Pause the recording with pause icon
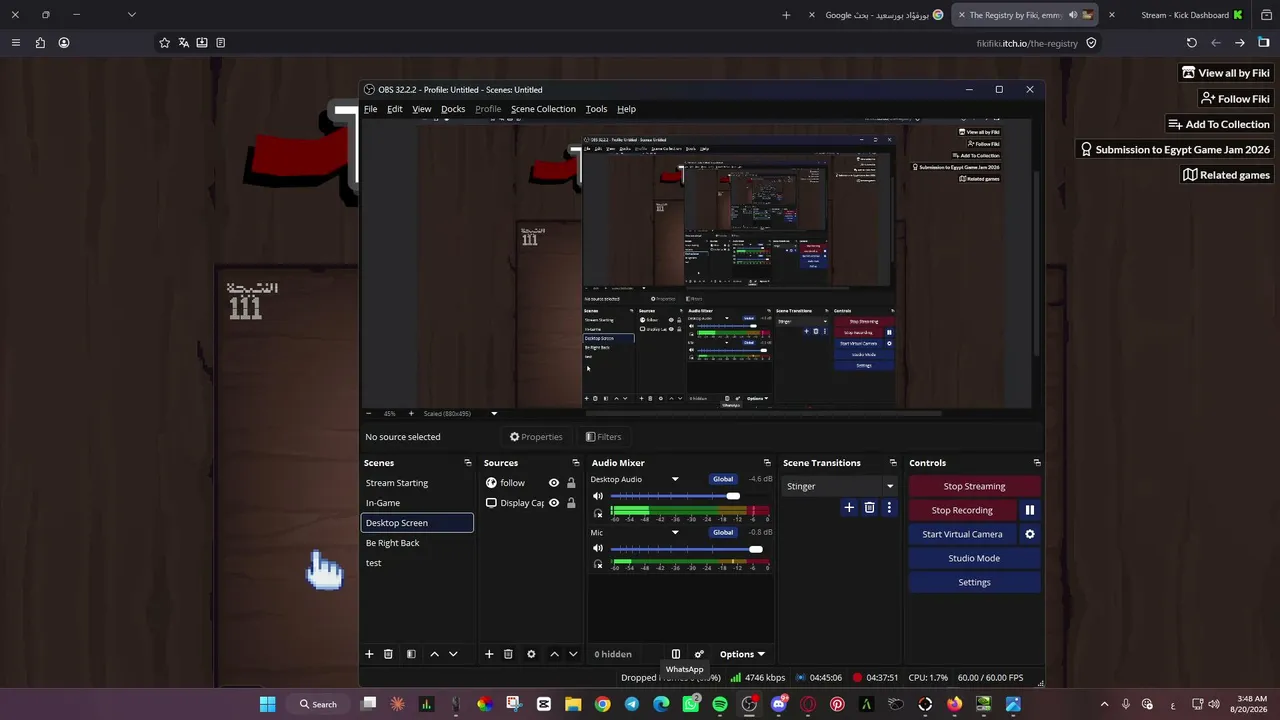 pos(1029,510)
